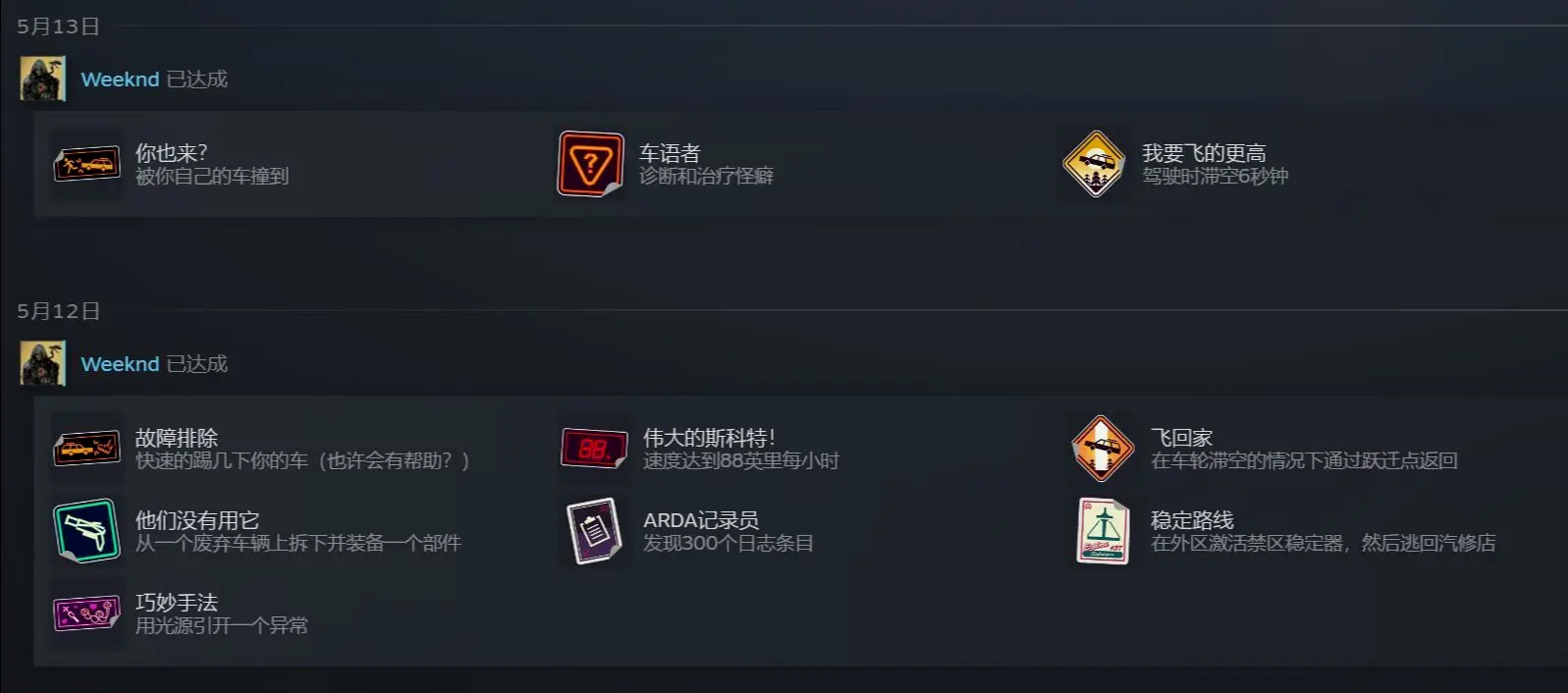Click the ARDA记录员 clipboard icon
The height and width of the screenshot is (693, 1568).
(x=595, y=531)
